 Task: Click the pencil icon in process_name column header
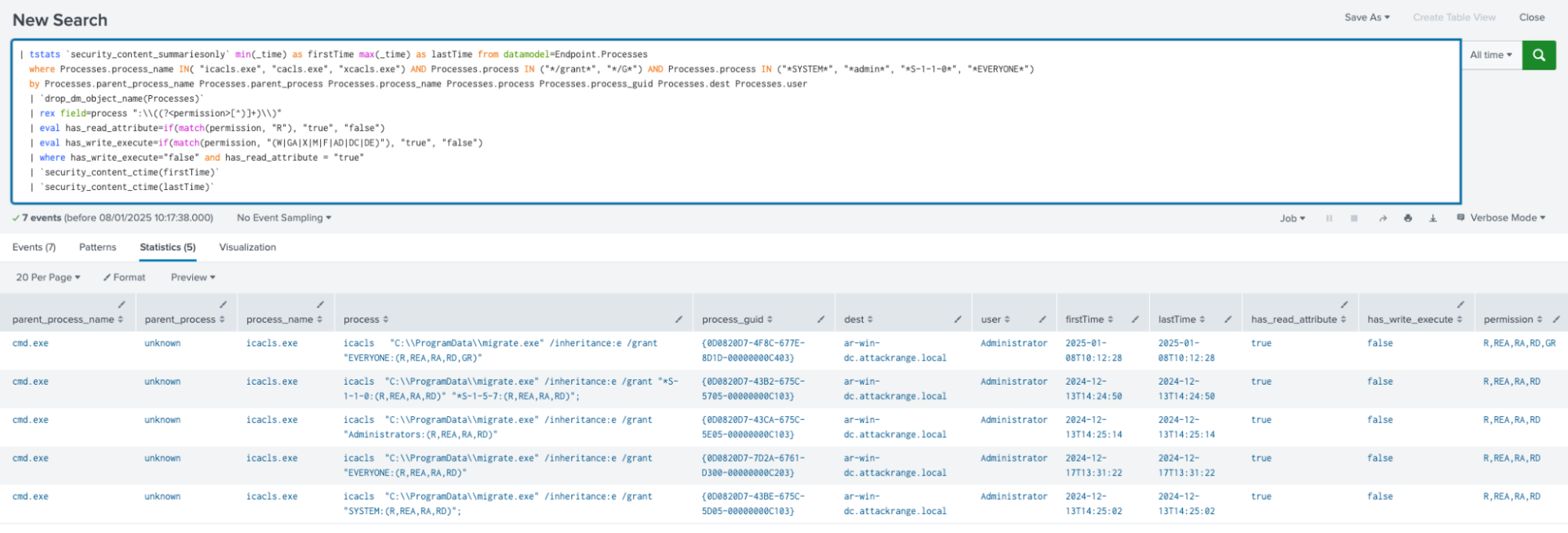320,305
